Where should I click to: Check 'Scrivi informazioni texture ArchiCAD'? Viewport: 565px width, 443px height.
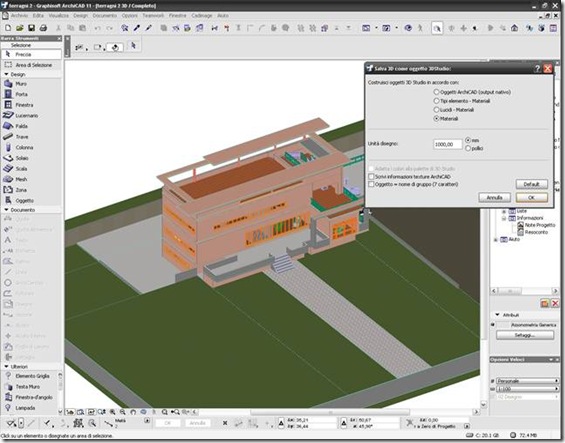(371, 177)
